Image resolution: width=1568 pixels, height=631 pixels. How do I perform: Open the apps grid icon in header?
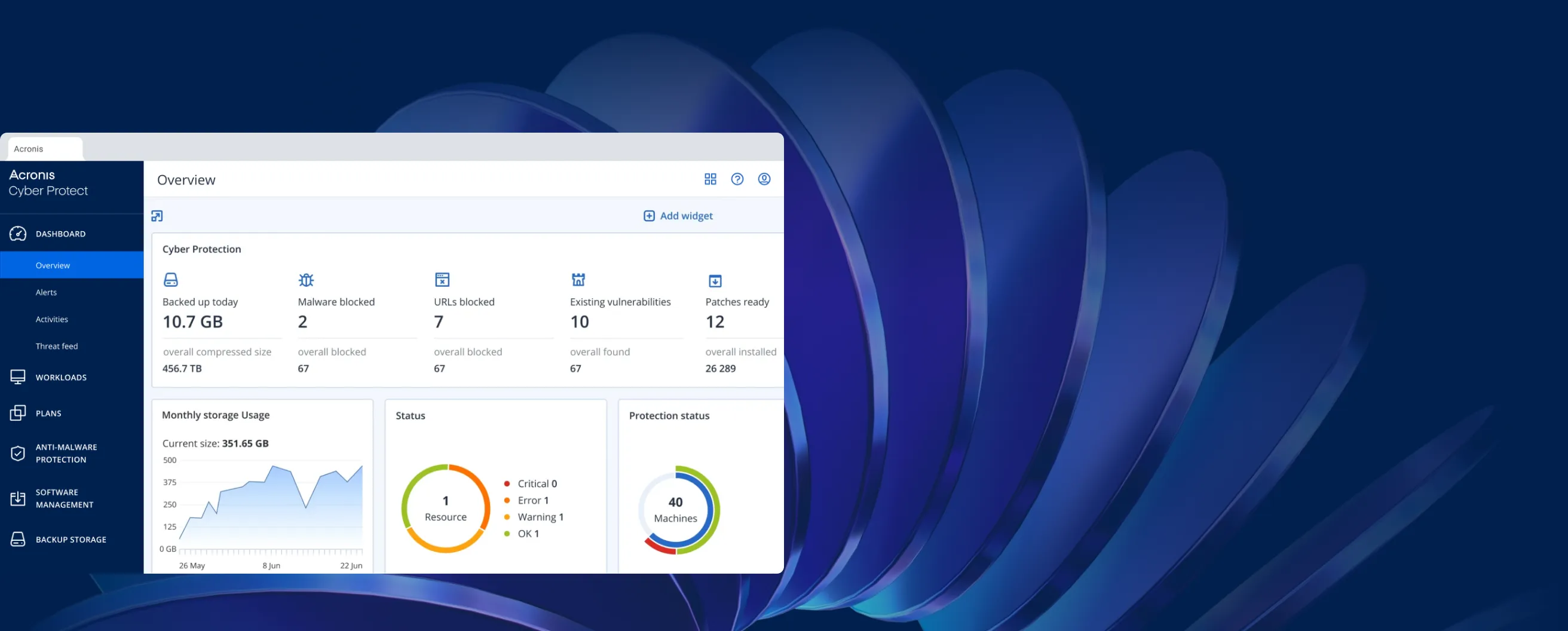pos(710,179)
